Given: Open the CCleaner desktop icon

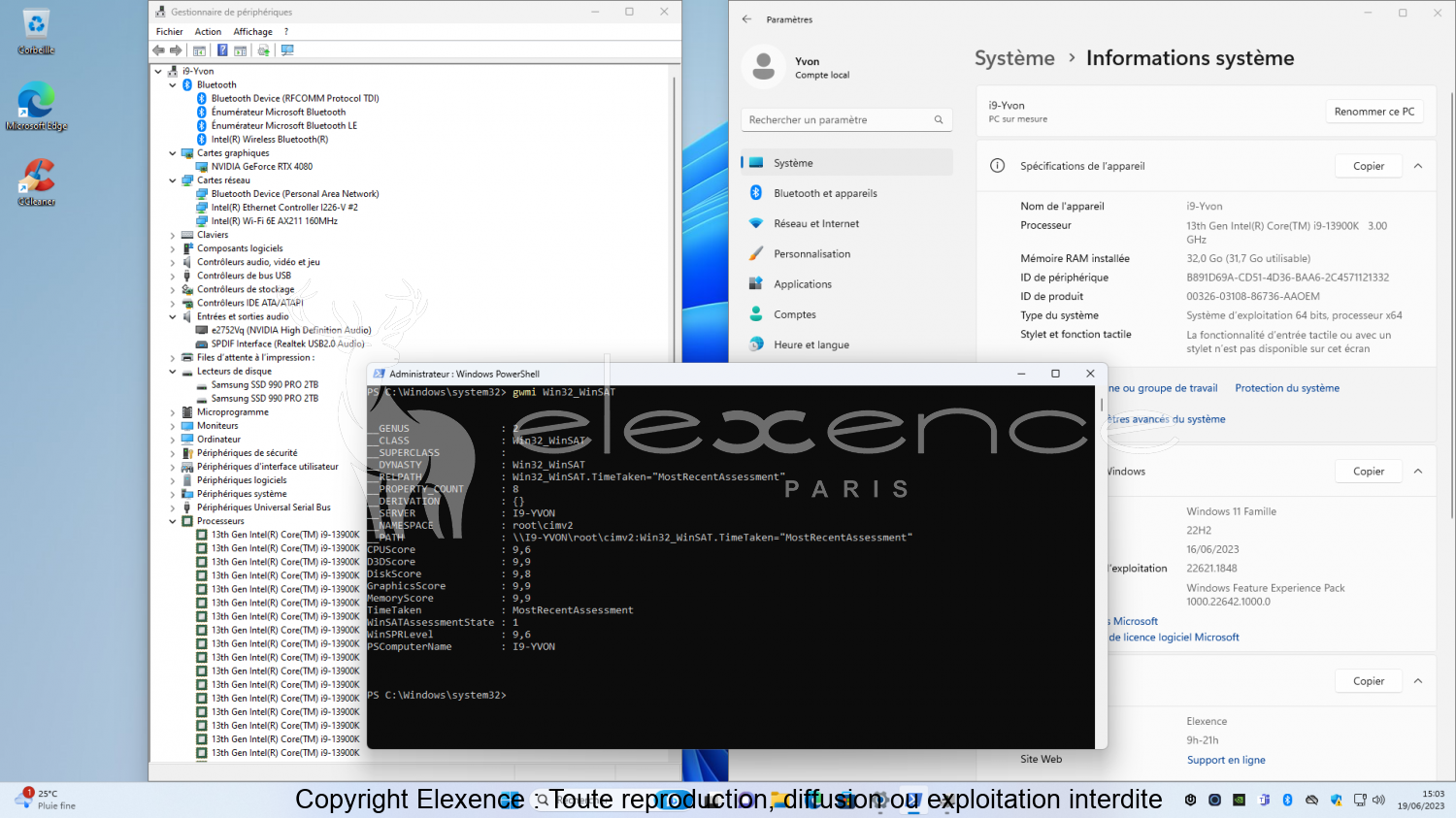Looking at the screenshot, I should pos(36,182).
